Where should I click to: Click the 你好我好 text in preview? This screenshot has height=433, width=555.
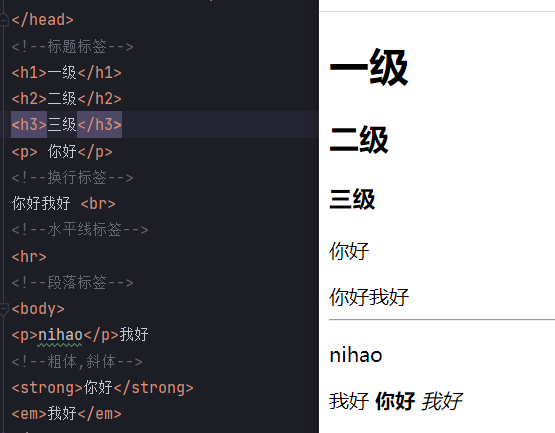click(369, 297)
